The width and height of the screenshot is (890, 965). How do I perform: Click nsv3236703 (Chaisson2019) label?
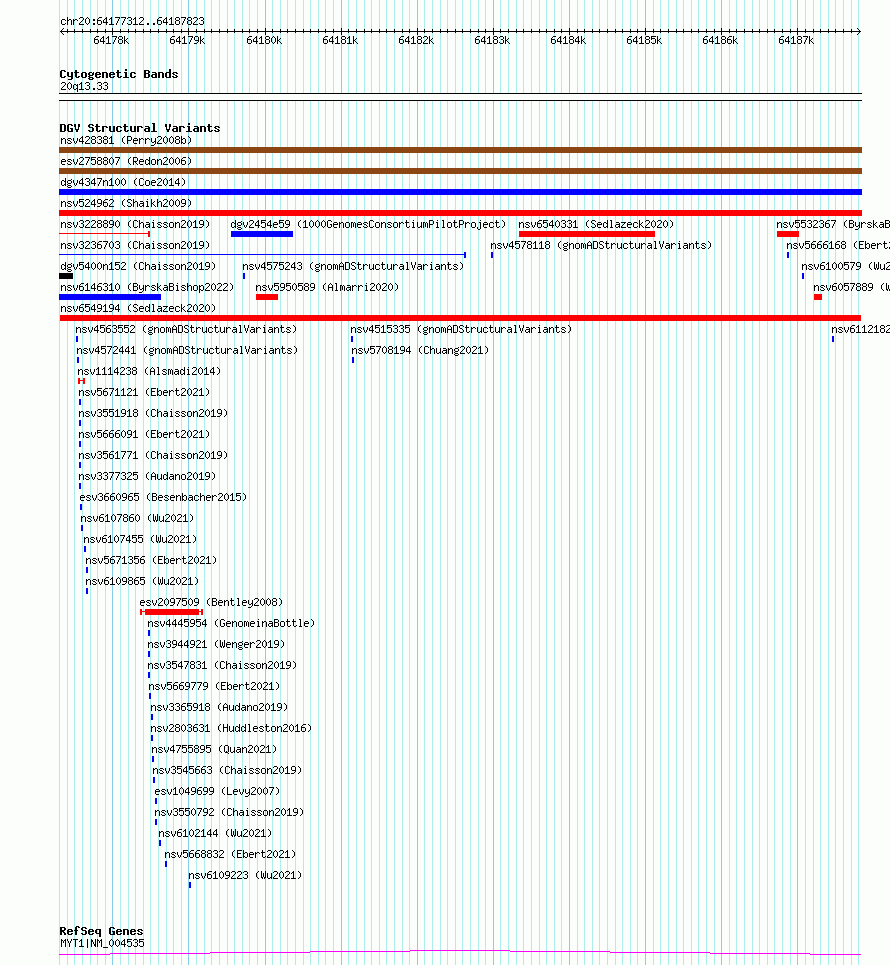click(x=135, y=245)
